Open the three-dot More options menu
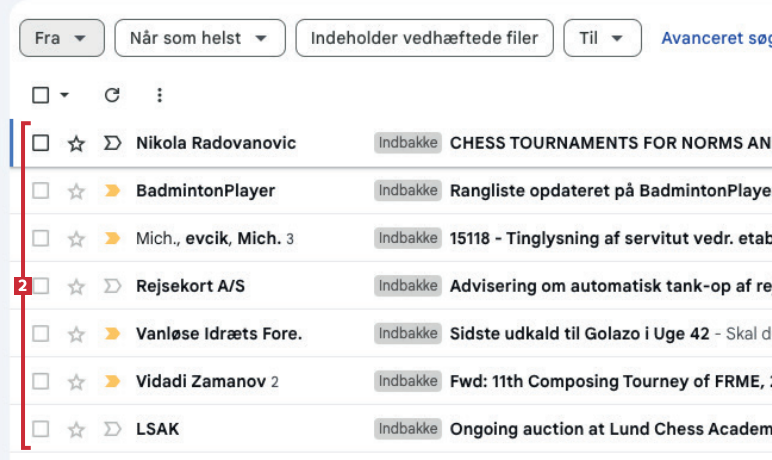 coord(159,95)
